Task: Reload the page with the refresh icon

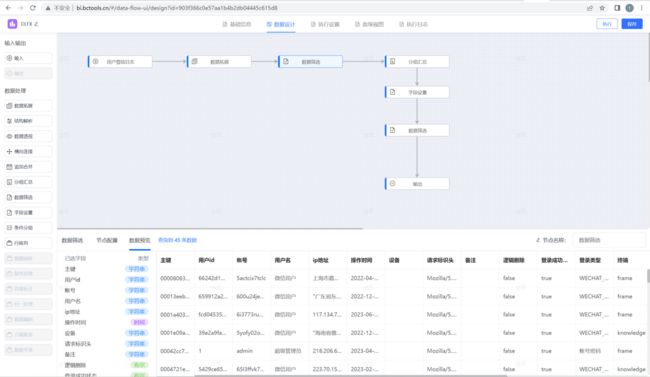Action: tap(33, 8)
